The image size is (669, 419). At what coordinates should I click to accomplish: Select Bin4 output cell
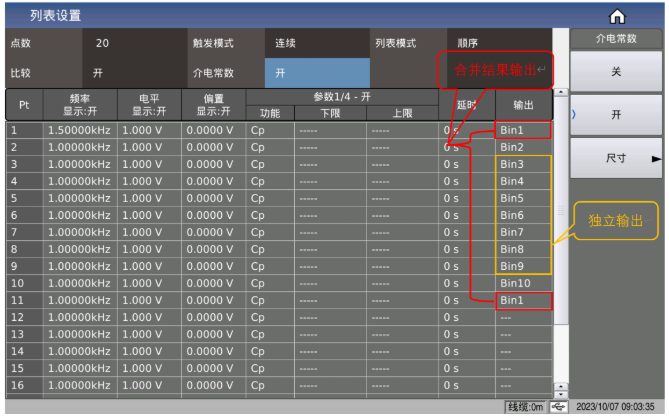point(524,181)
